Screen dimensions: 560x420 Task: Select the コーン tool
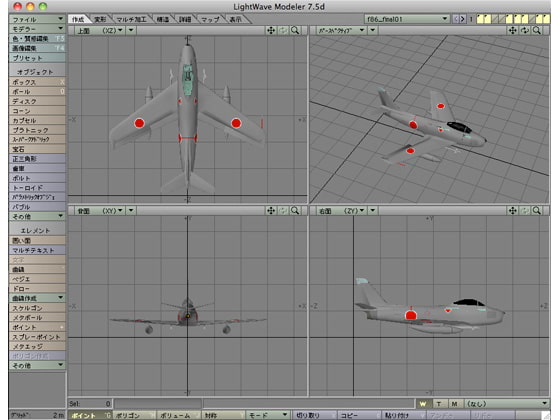click(37, 111)
